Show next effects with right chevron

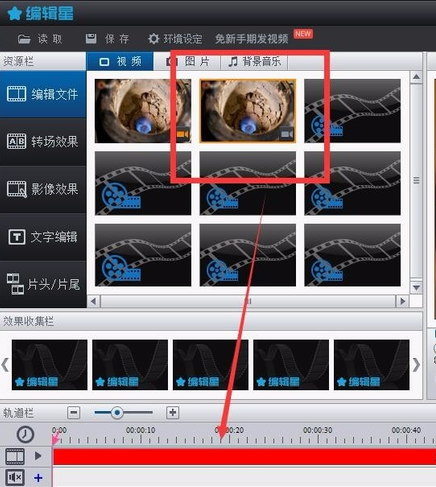coord(416,365)
